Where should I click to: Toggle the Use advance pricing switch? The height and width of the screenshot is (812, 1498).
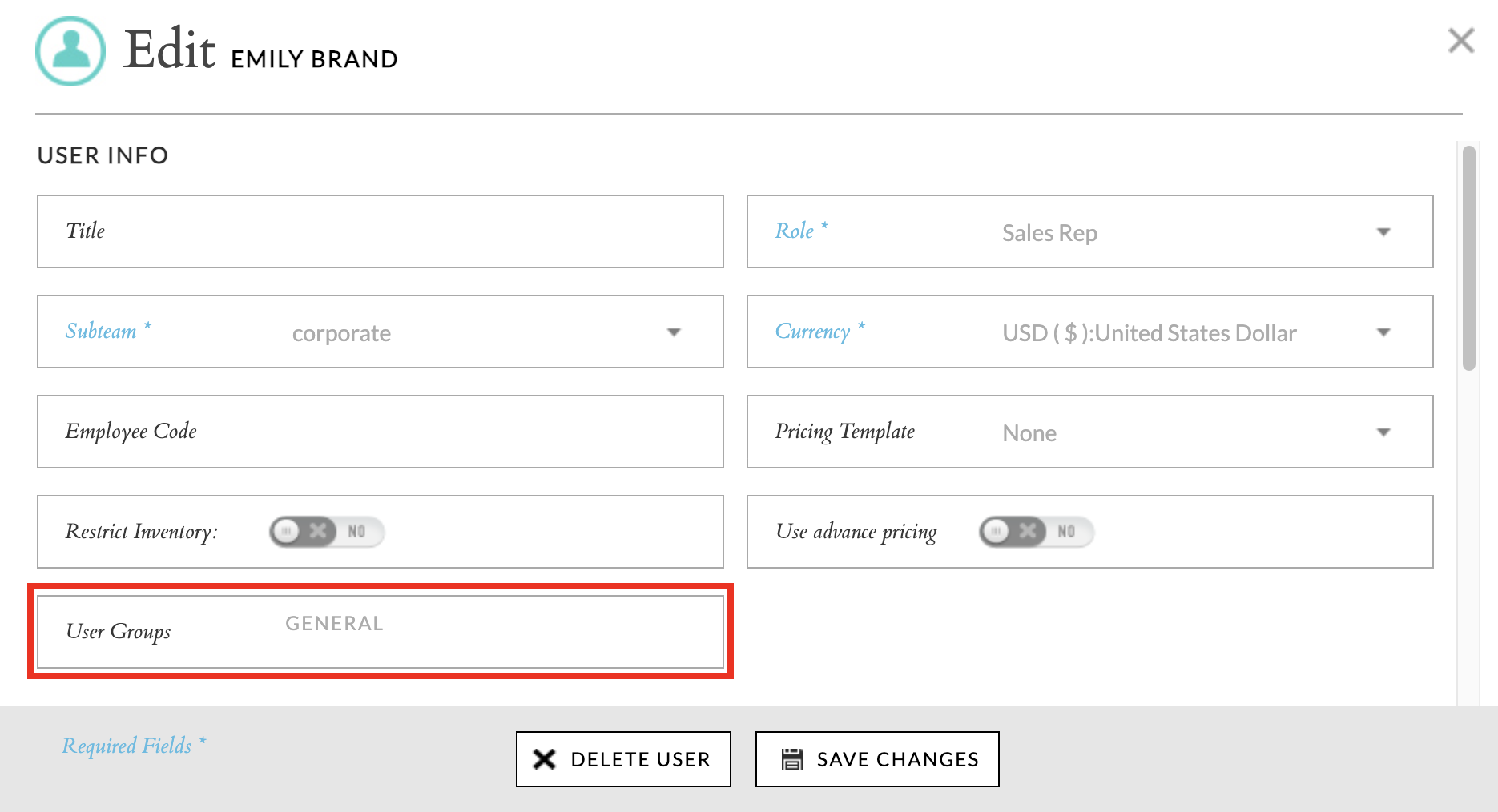coord(1037,532)
